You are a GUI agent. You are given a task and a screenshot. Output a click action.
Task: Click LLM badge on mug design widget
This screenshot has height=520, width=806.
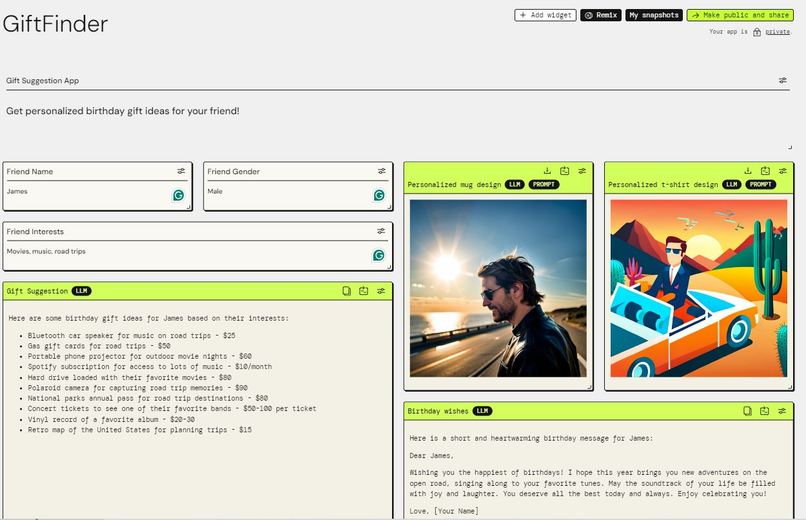click(515, 184)
